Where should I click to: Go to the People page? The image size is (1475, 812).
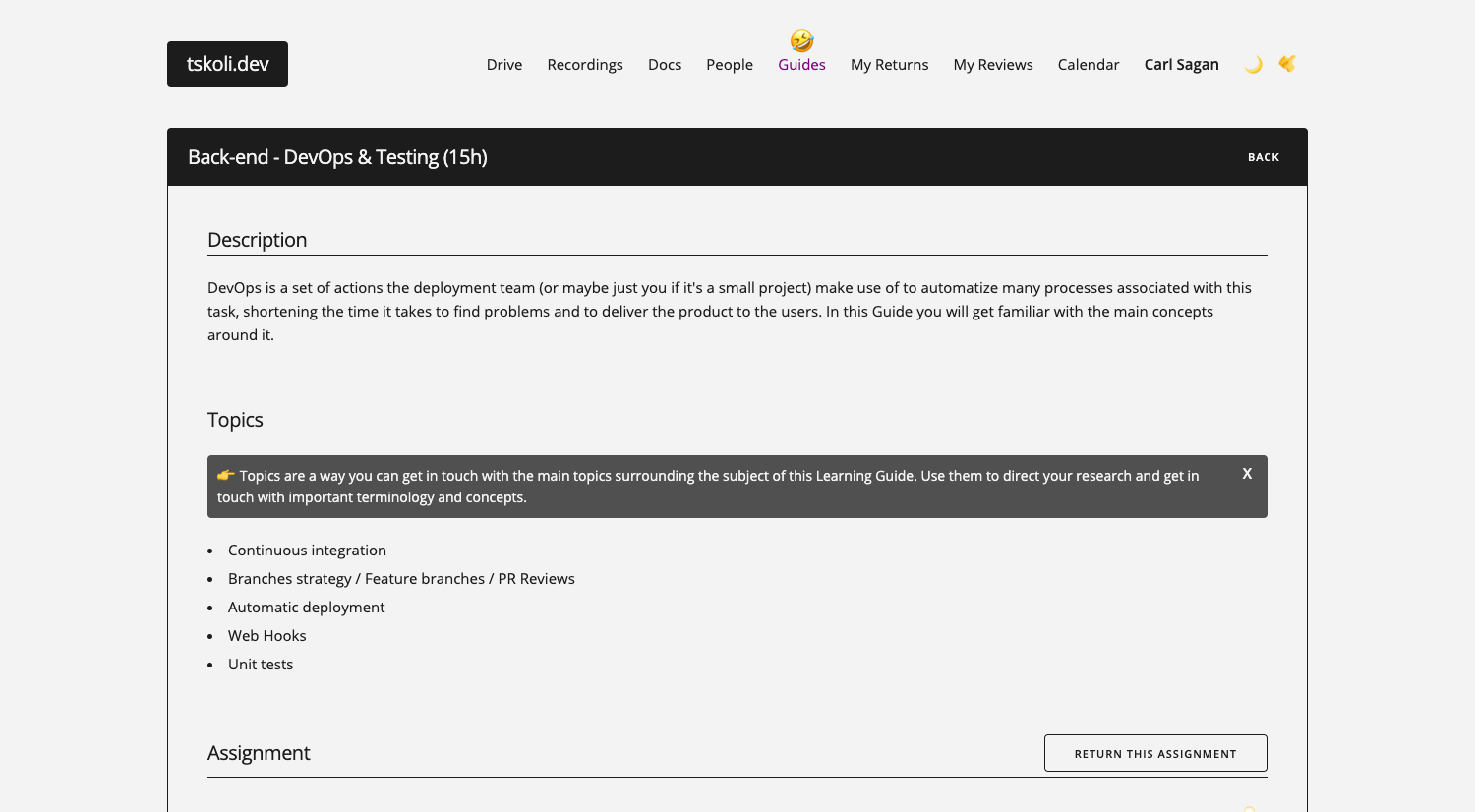point(730,65)
